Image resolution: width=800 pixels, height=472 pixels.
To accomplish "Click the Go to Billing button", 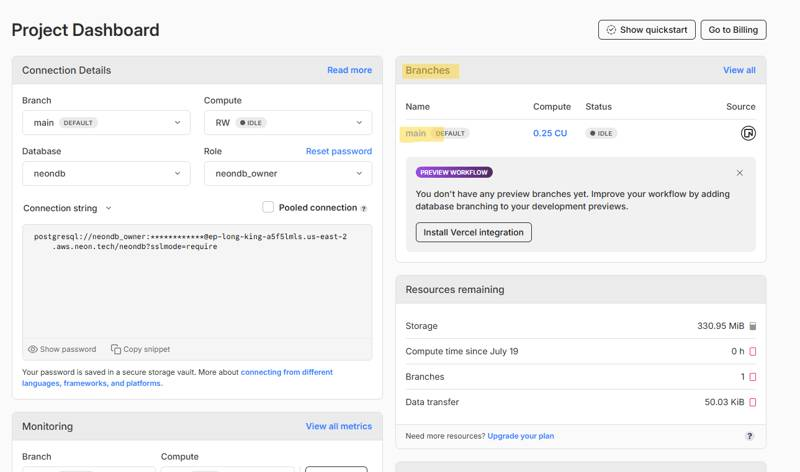I will (733, 30).
